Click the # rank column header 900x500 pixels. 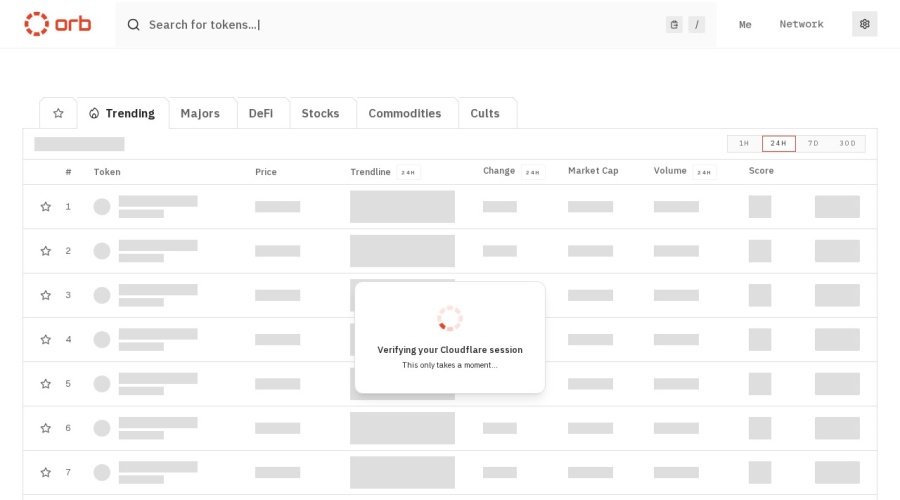tap(68, 172)
